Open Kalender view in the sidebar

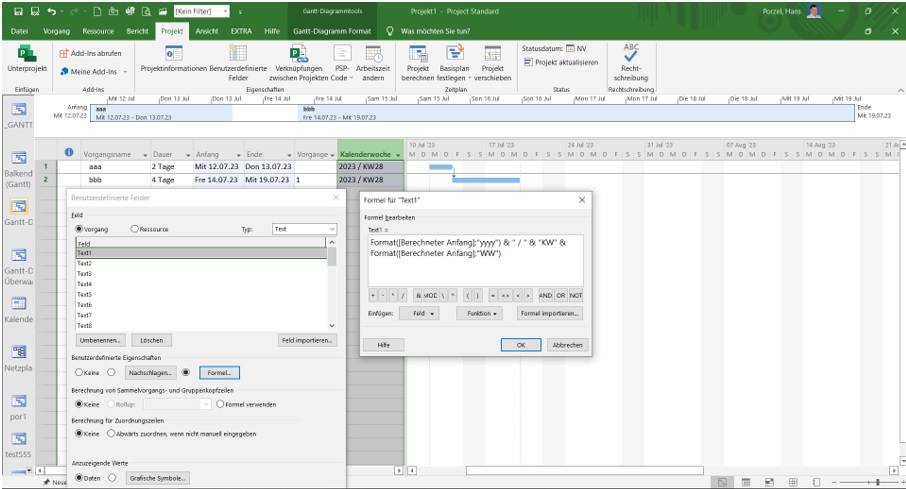pyautogui.click(x=18, y=310)
